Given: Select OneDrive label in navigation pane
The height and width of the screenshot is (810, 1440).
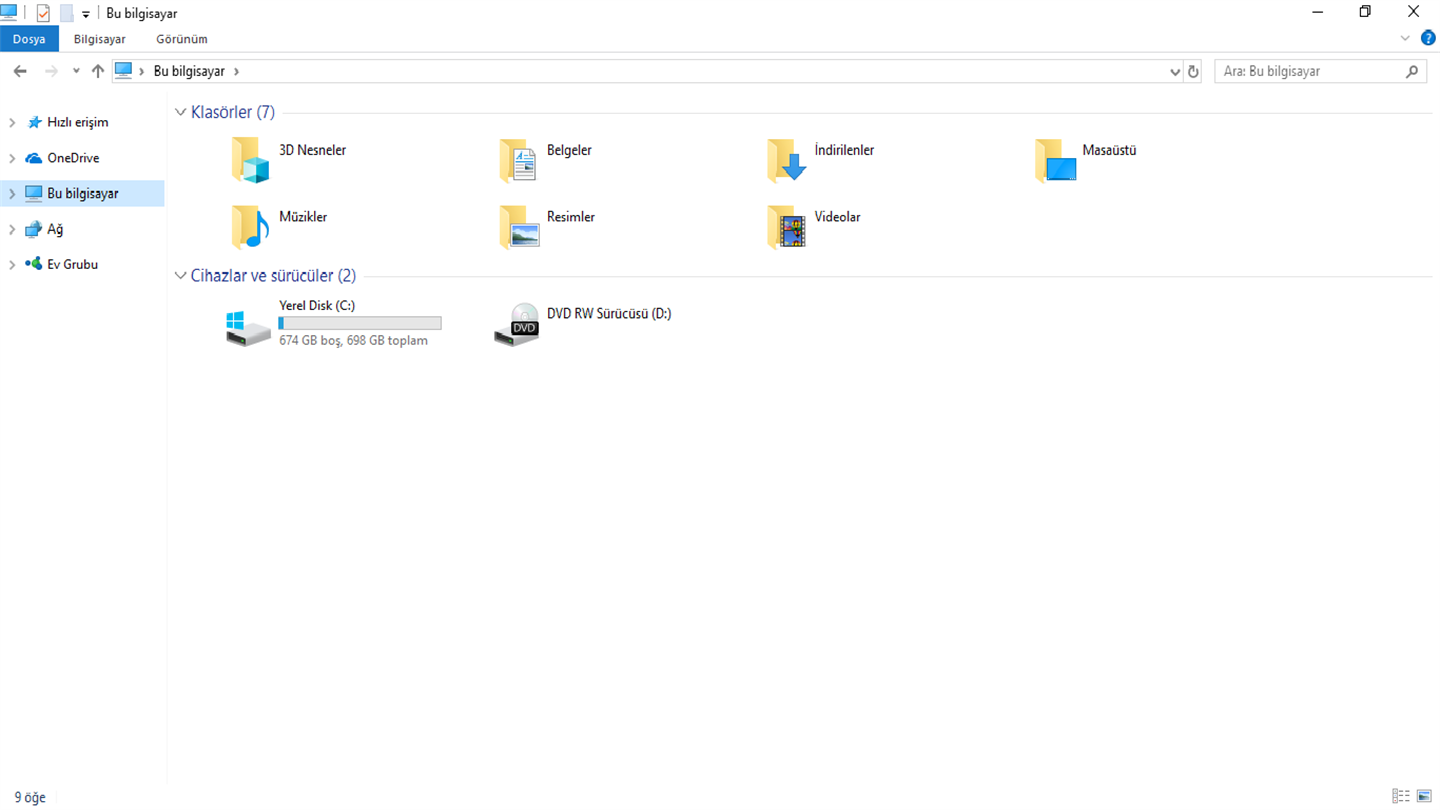Looking at the screenshot, I should click(x=73, y=158).
